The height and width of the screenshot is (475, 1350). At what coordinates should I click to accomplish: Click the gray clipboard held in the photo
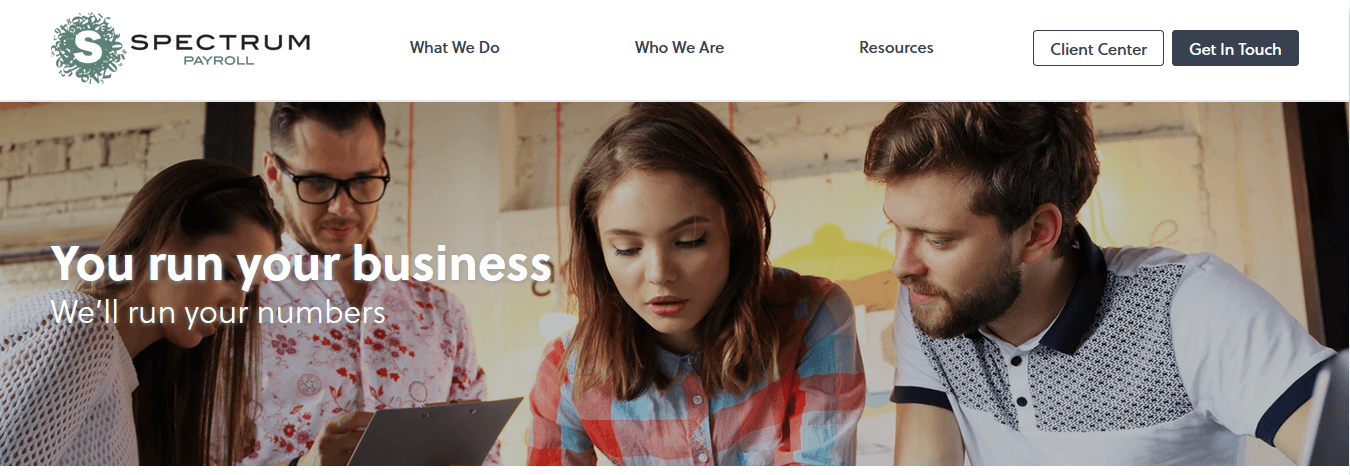(435, 432)
